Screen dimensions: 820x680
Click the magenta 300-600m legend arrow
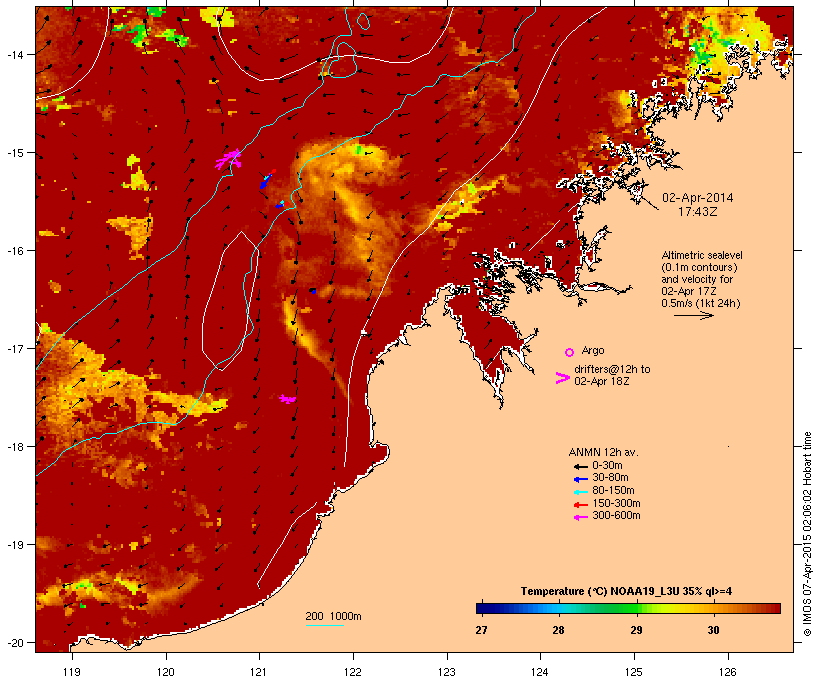pyautogui.click(x=580, y=517)
